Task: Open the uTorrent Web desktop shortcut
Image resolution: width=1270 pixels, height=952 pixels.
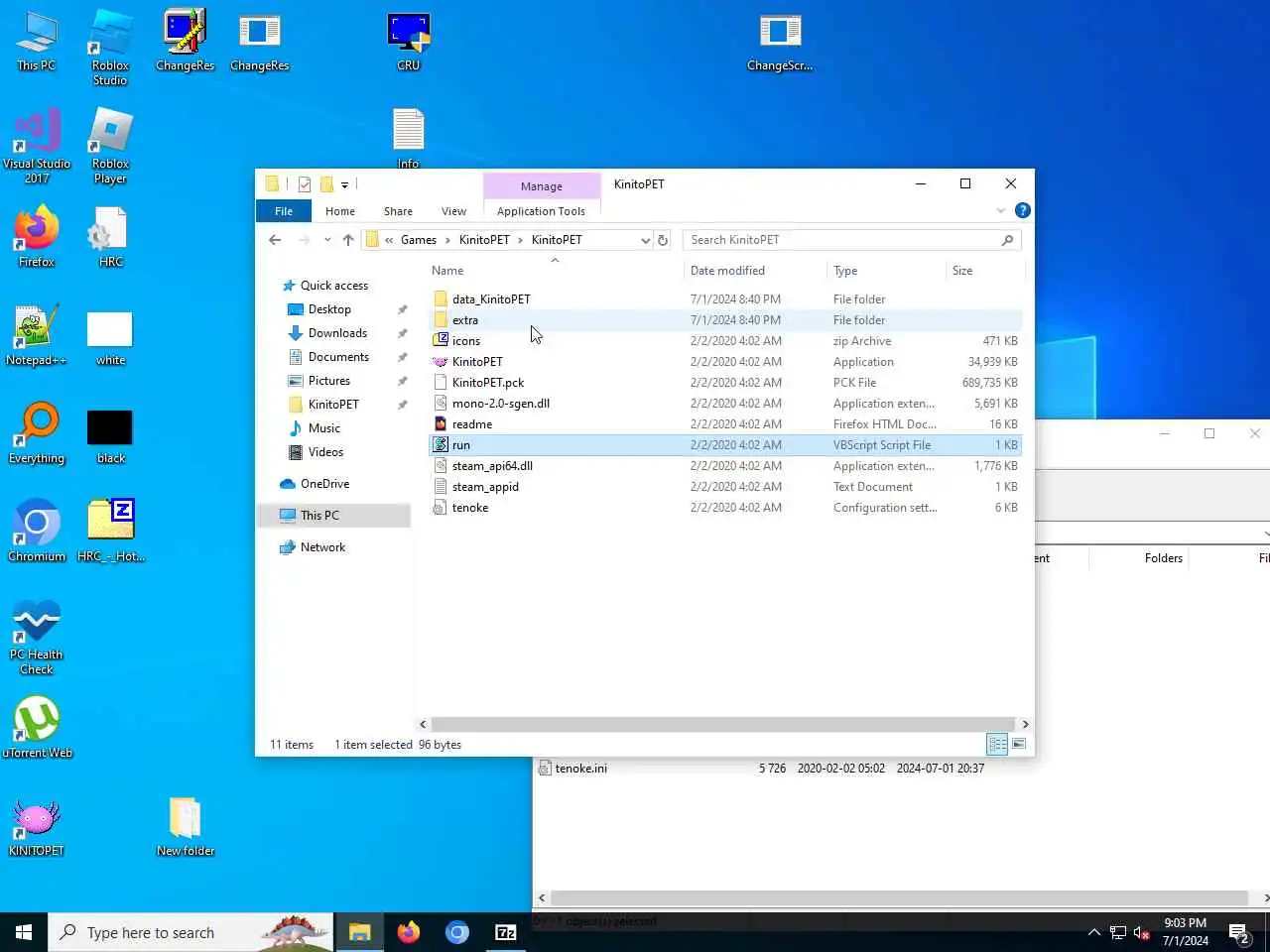Action: (x=37, y=728)
